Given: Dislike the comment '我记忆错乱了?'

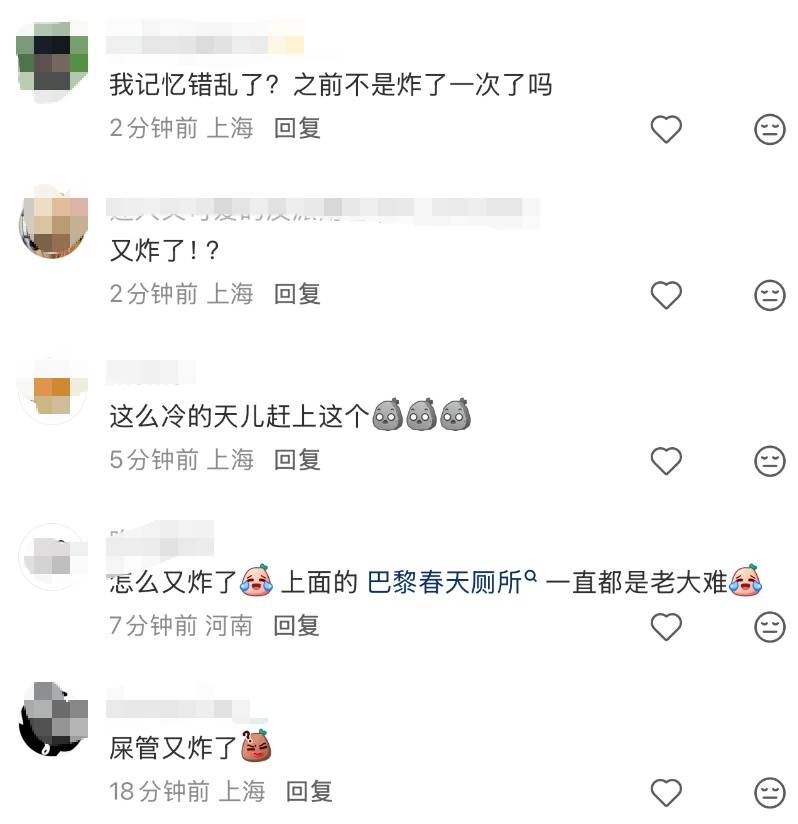Looking at the screenshot, I should (770, 129).
